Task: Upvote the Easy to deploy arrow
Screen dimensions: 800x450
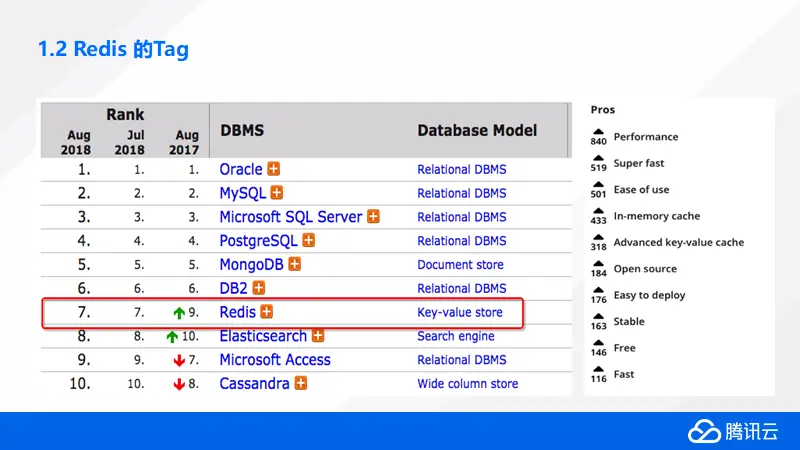Action: (598, 290)
